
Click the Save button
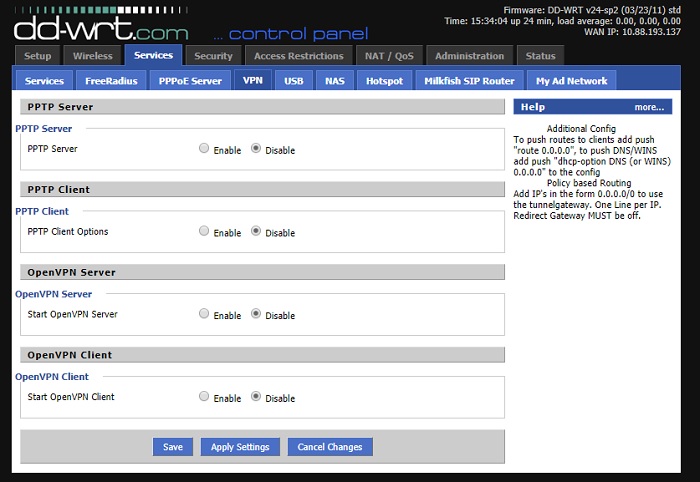coord(173,447)
